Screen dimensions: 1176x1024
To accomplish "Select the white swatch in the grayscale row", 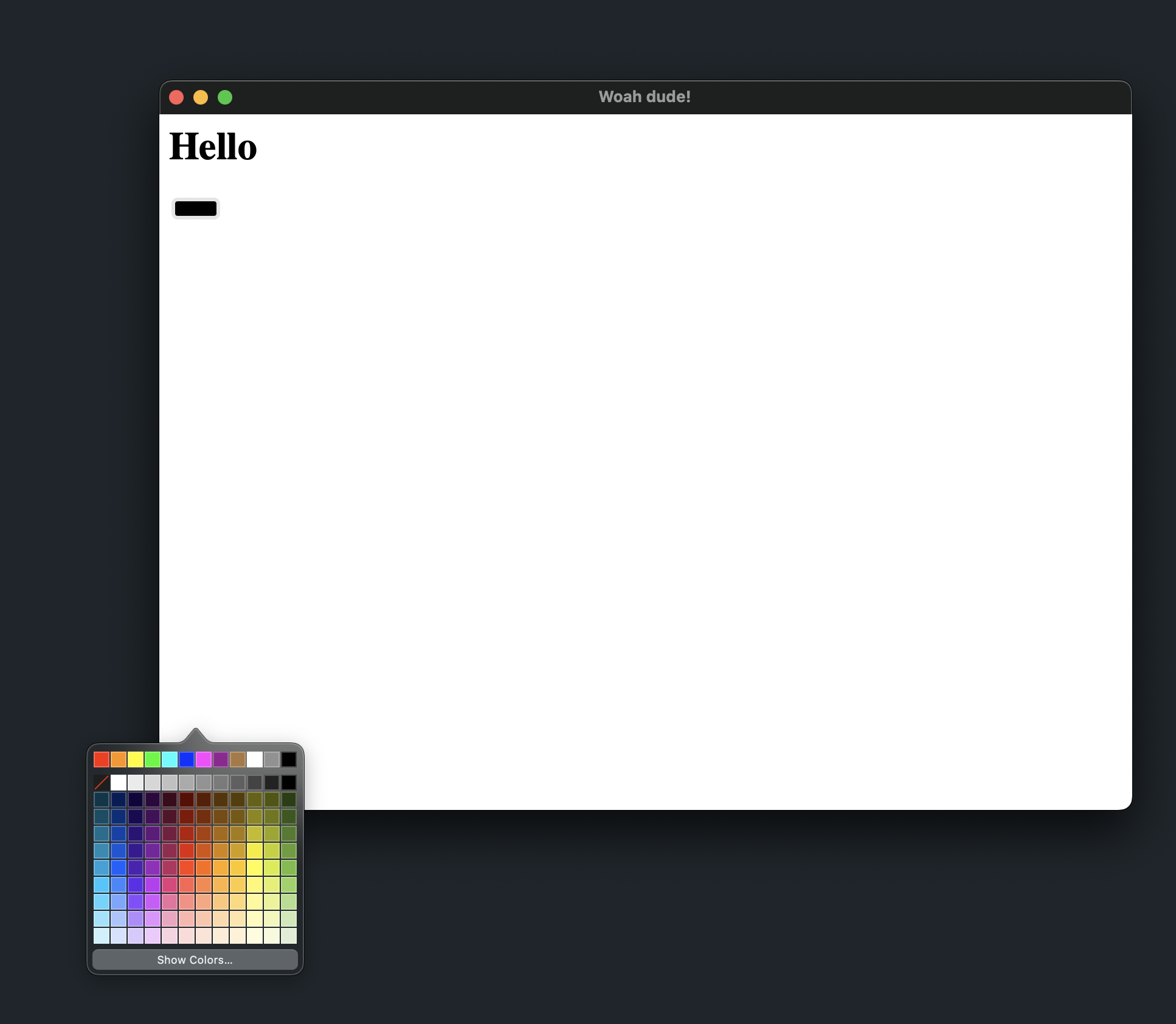I will pos(119,783).
